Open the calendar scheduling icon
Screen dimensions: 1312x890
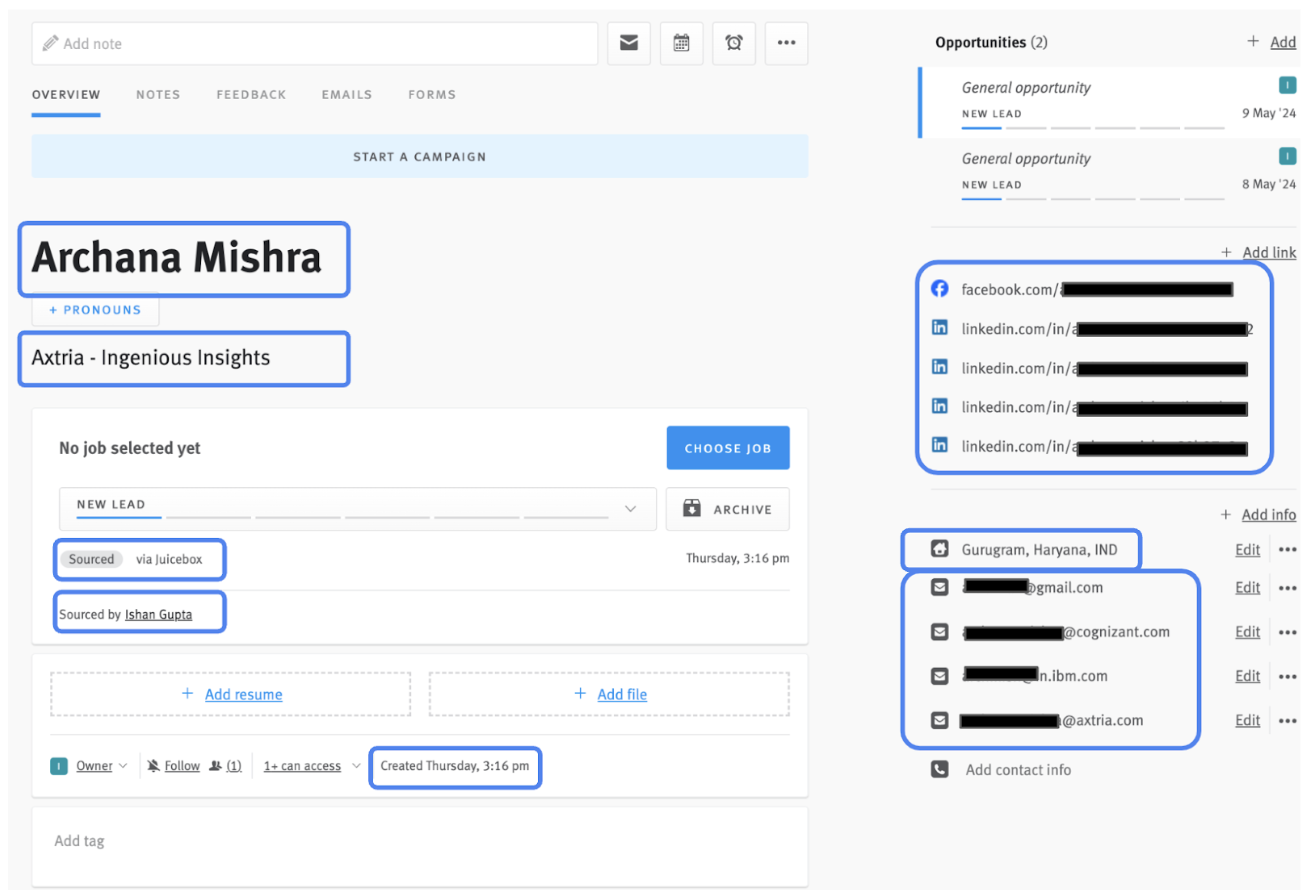[681, 43]
